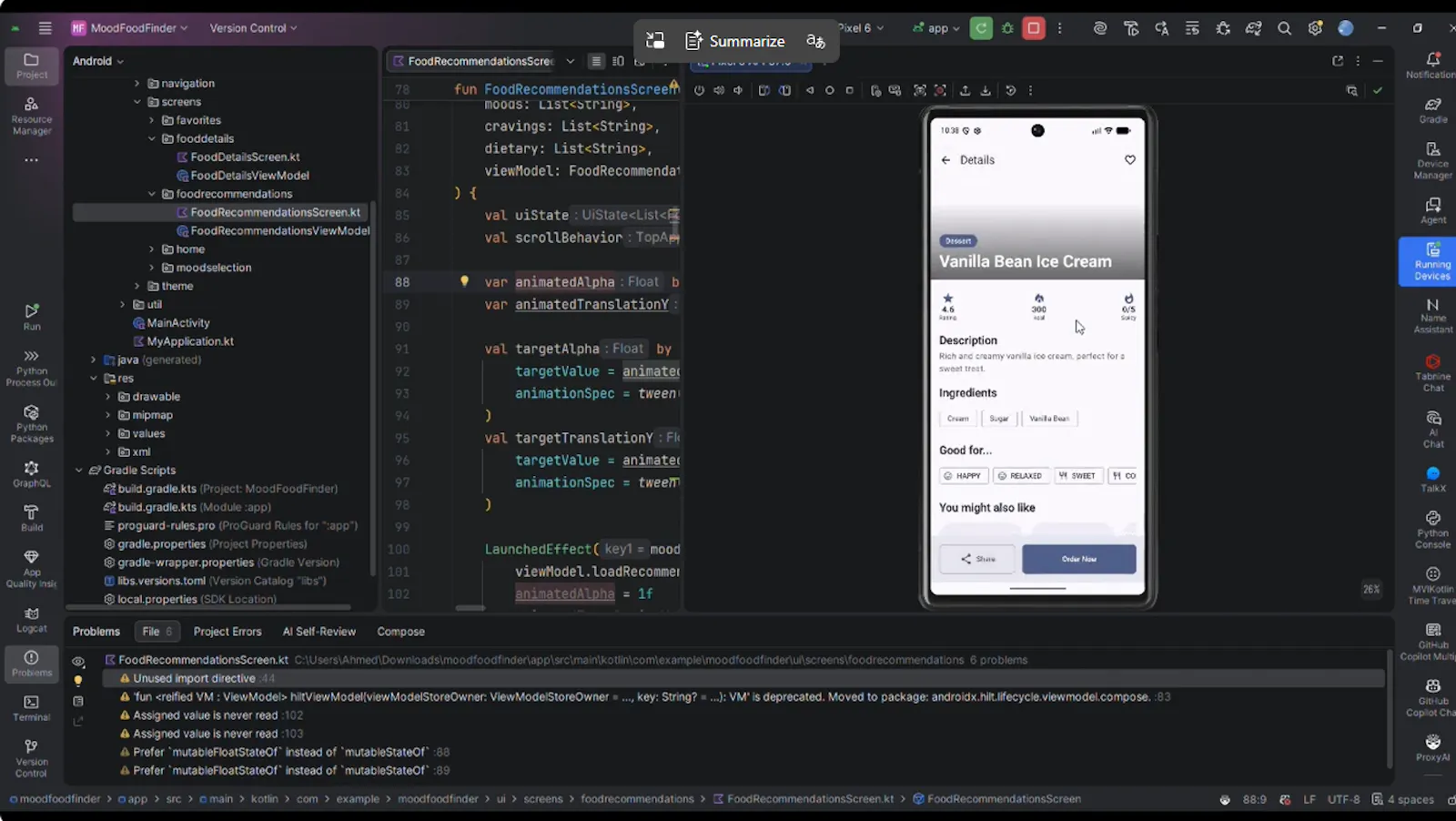Open the Version Control dropdown

(x=253, y=28)
